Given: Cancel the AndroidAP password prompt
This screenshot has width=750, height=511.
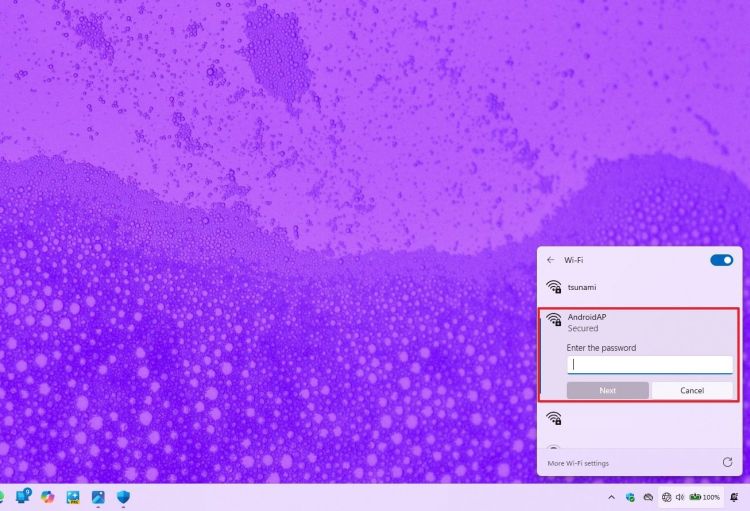Looking at the screenshot, I should click(692, 390).
